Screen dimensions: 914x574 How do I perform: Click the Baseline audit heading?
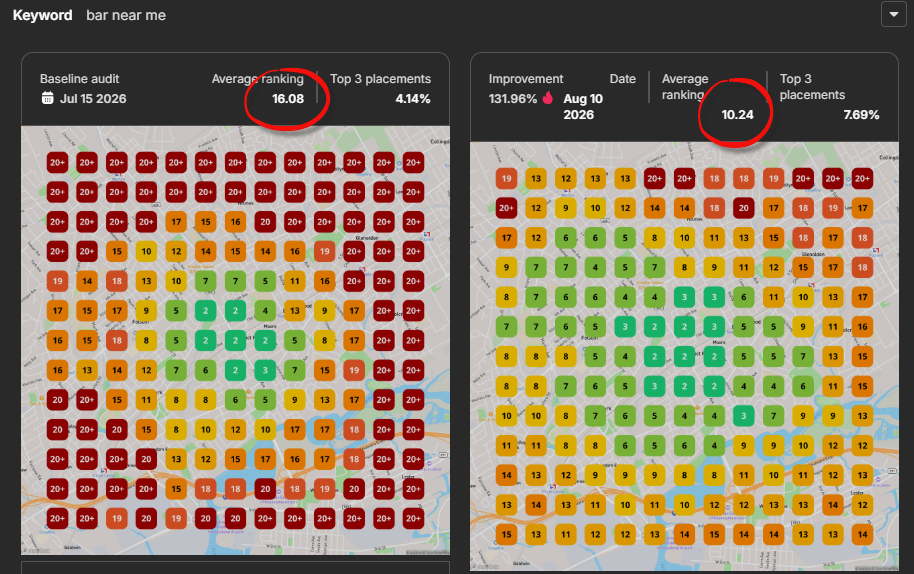pyautogui.click(x=79, y=79)
